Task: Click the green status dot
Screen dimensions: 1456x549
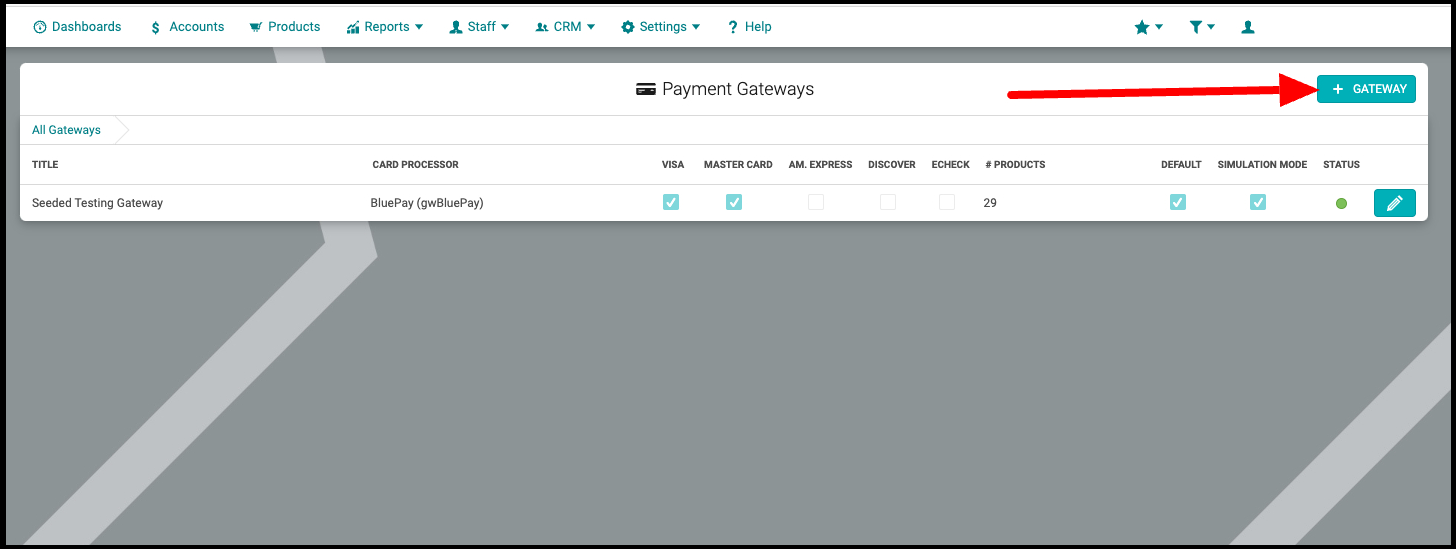Action: point(1341,203)
